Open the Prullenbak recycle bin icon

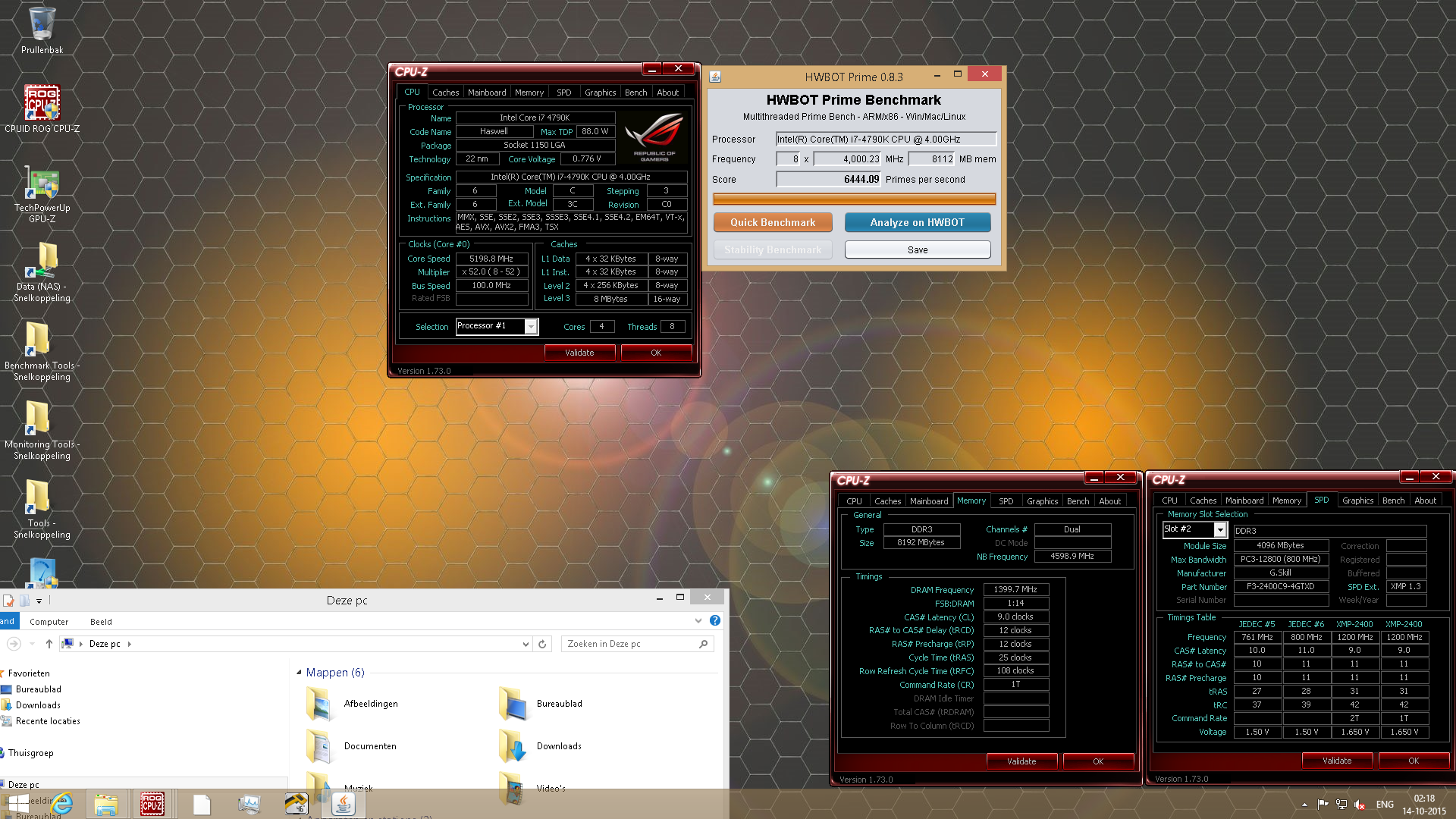42,30
